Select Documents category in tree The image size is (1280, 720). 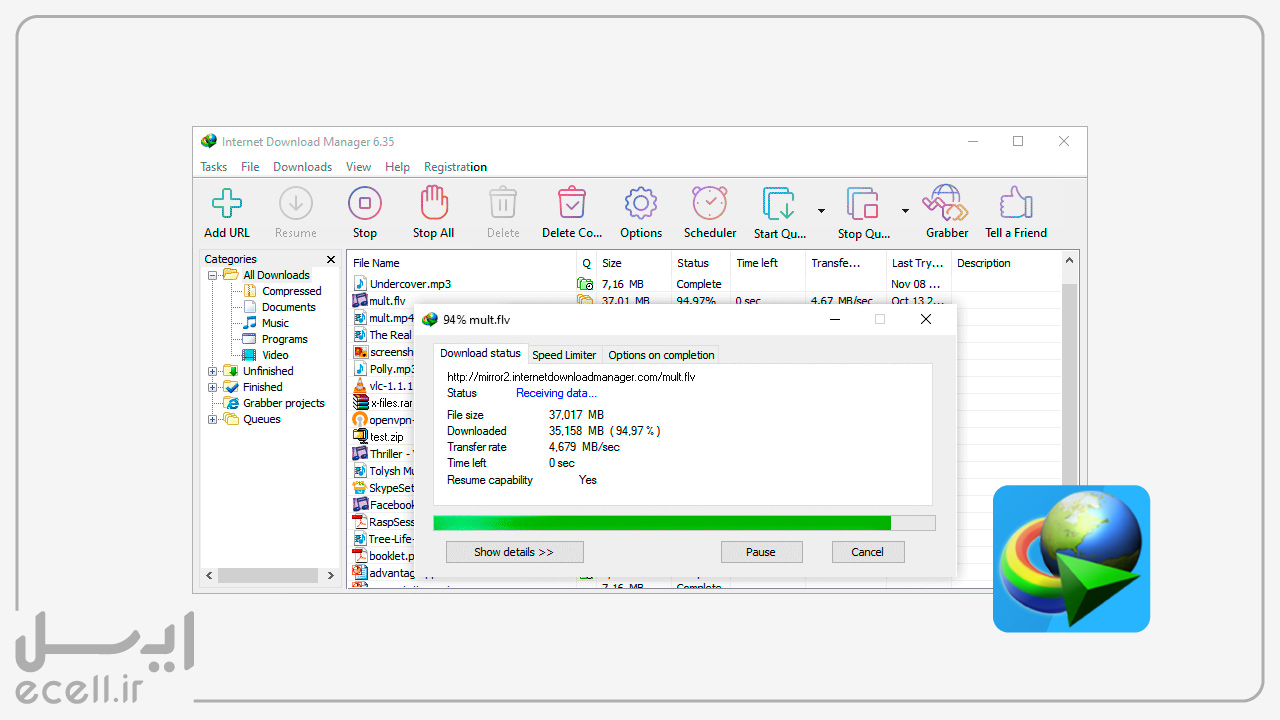click(x=288, y=307)
